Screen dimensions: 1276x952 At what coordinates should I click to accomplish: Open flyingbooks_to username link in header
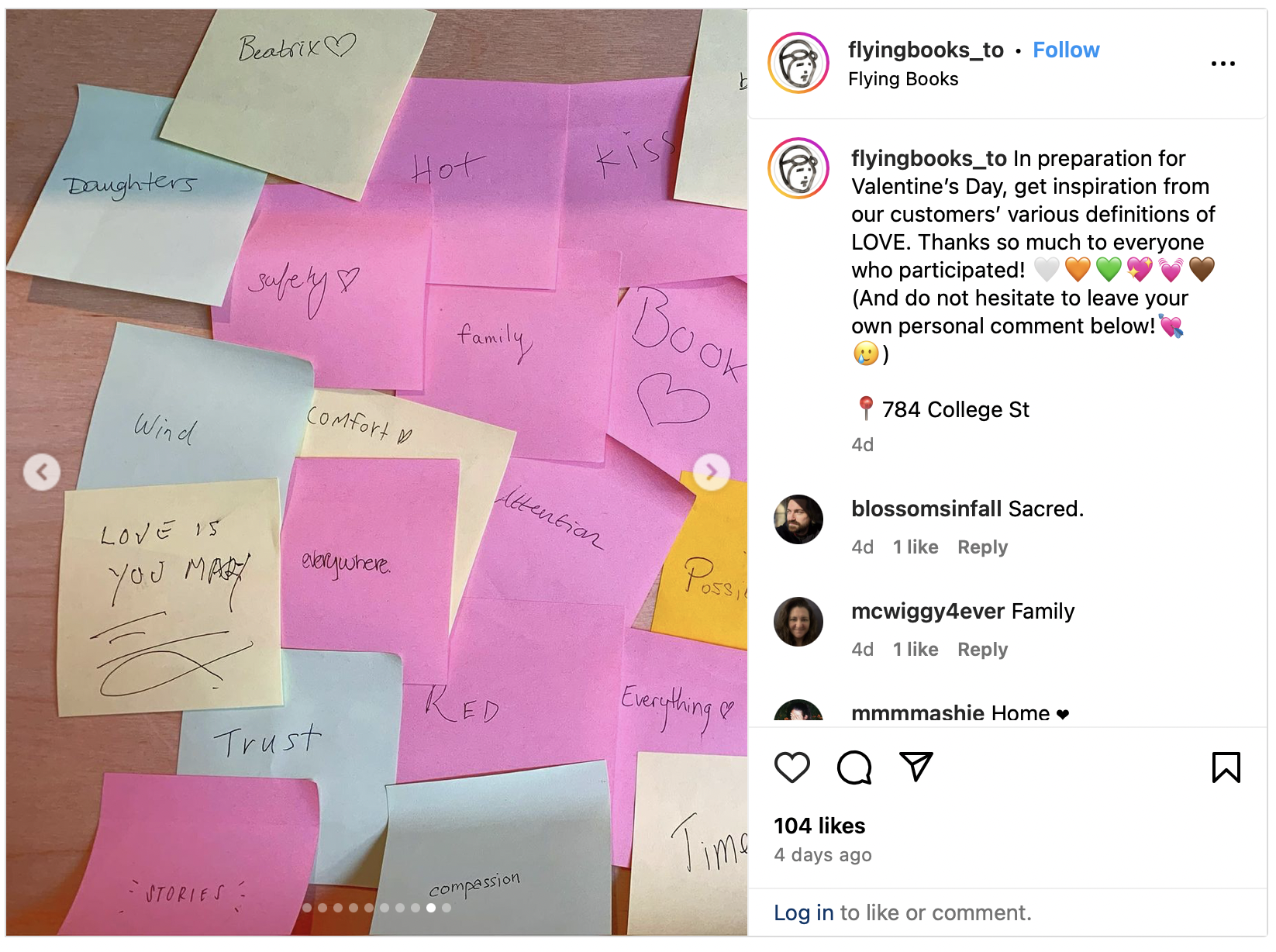(926, 50)
